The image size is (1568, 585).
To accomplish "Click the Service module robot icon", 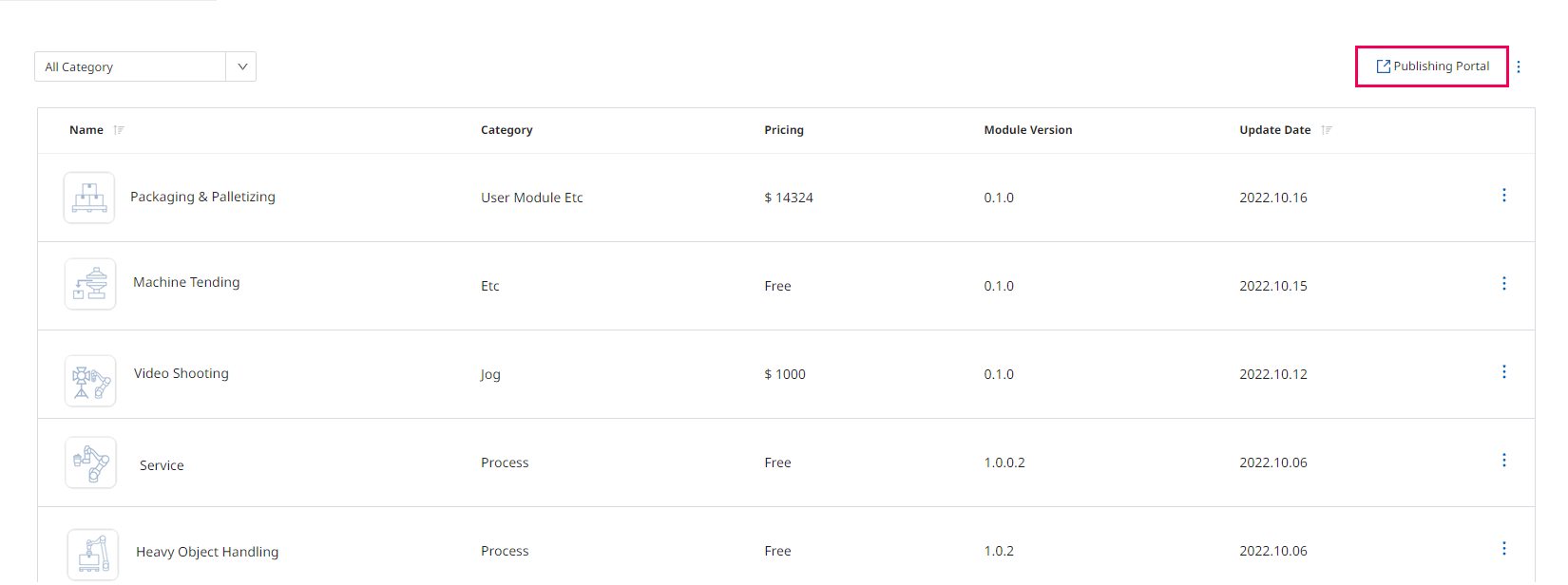I will [x=91, y=462].
